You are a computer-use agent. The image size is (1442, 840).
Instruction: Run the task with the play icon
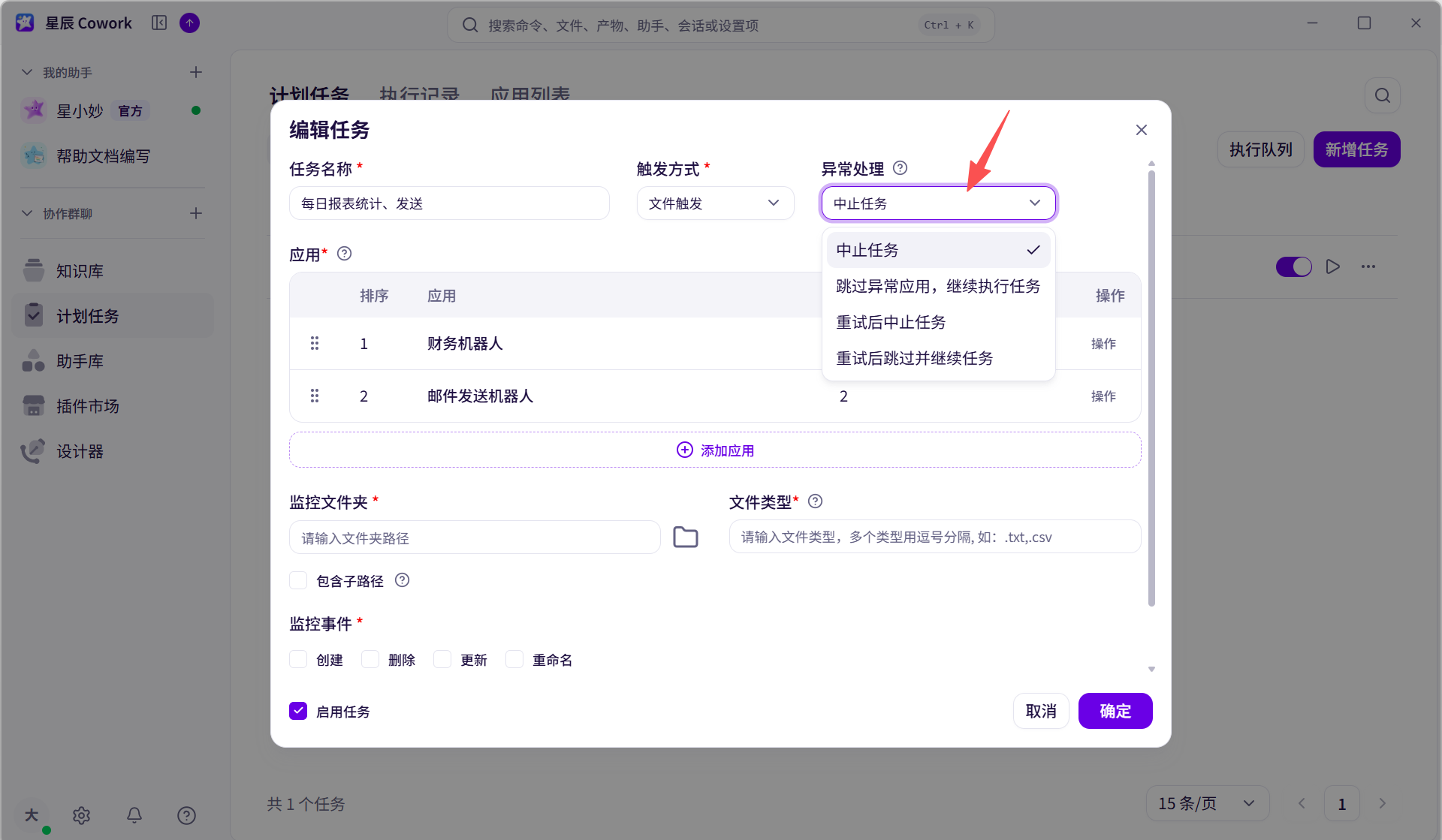click(x=1333, y=266)
